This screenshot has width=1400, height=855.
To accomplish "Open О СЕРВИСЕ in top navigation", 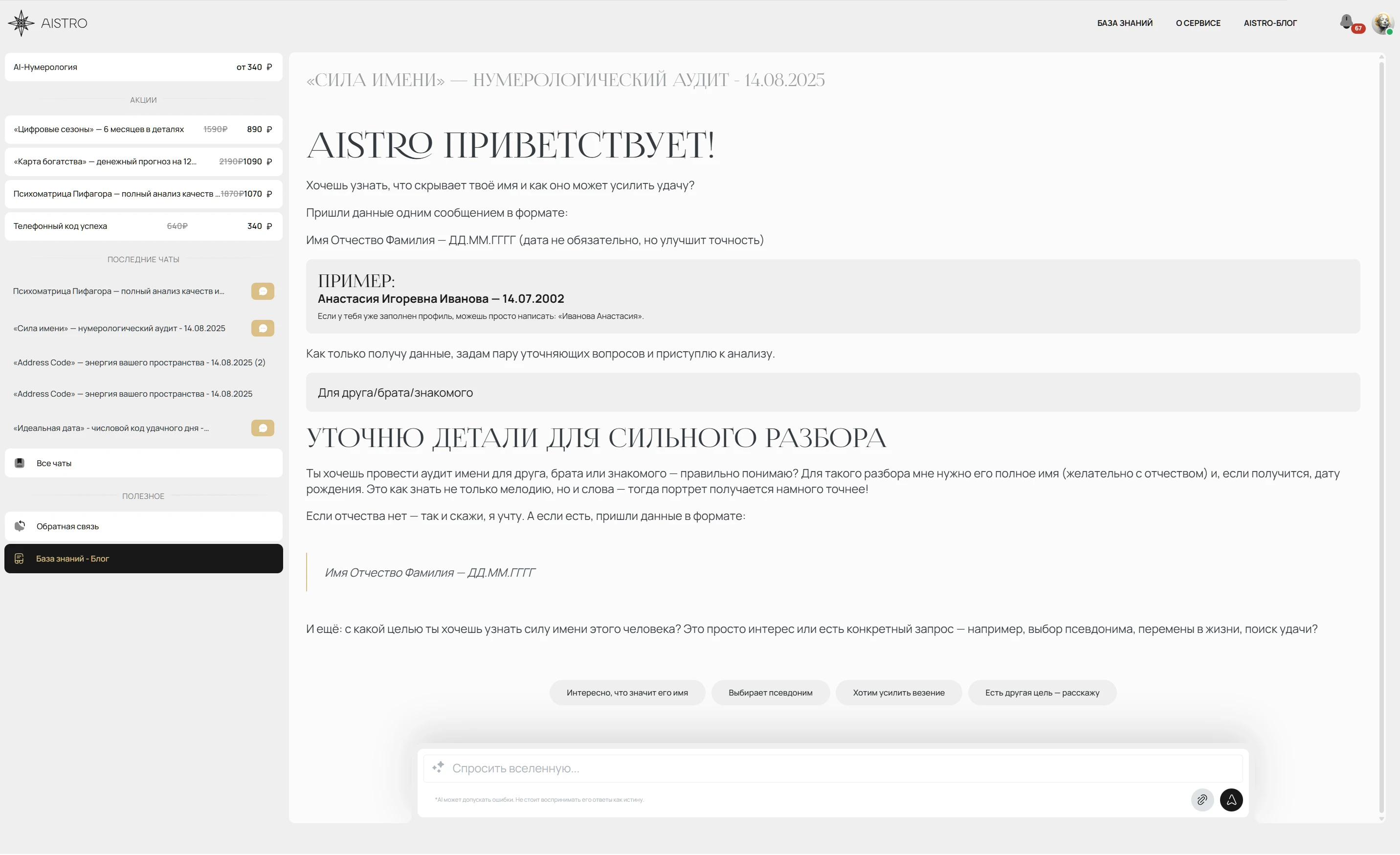I will 1198,23.
